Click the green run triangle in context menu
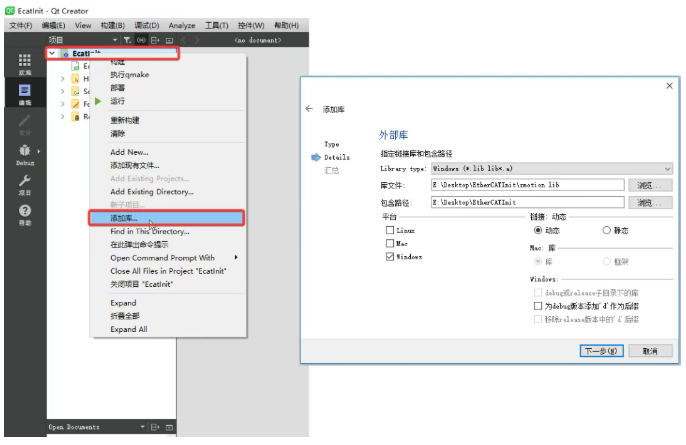The image size is (686, 445). pyautogui.click(x=98, y=101)
